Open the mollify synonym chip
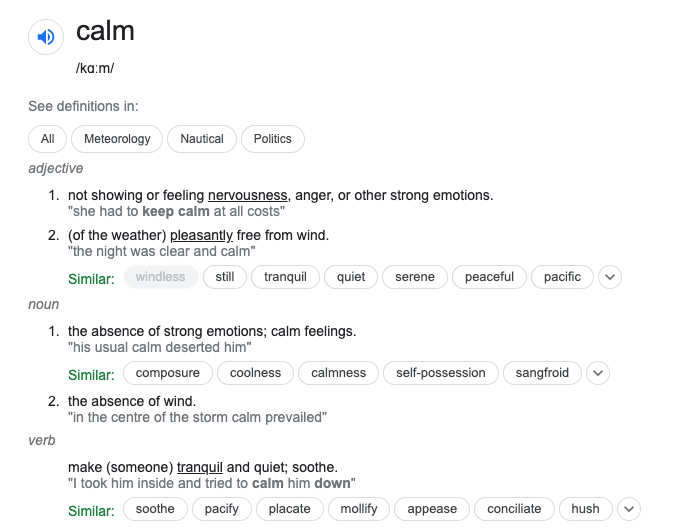The height and width of the screenshot is (528, 683). (359, 509)
